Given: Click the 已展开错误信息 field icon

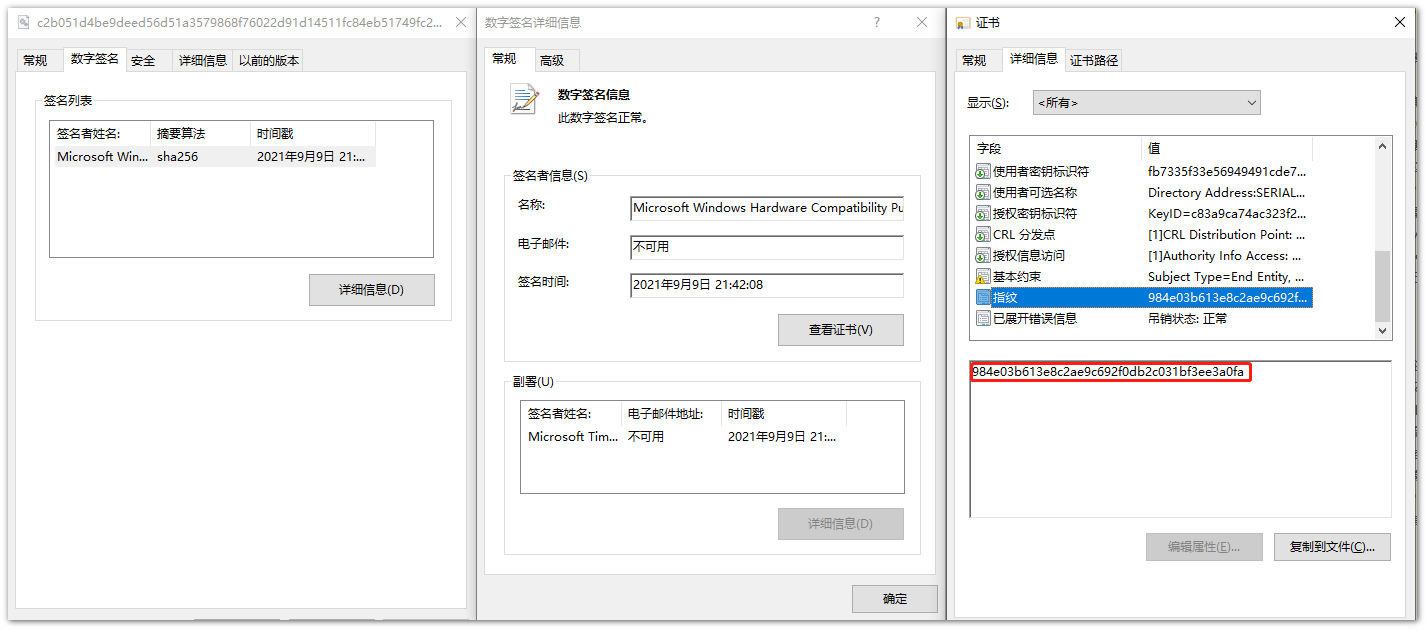Looking at the screenshot, I should pyautogui.click(x=982, y=319).
